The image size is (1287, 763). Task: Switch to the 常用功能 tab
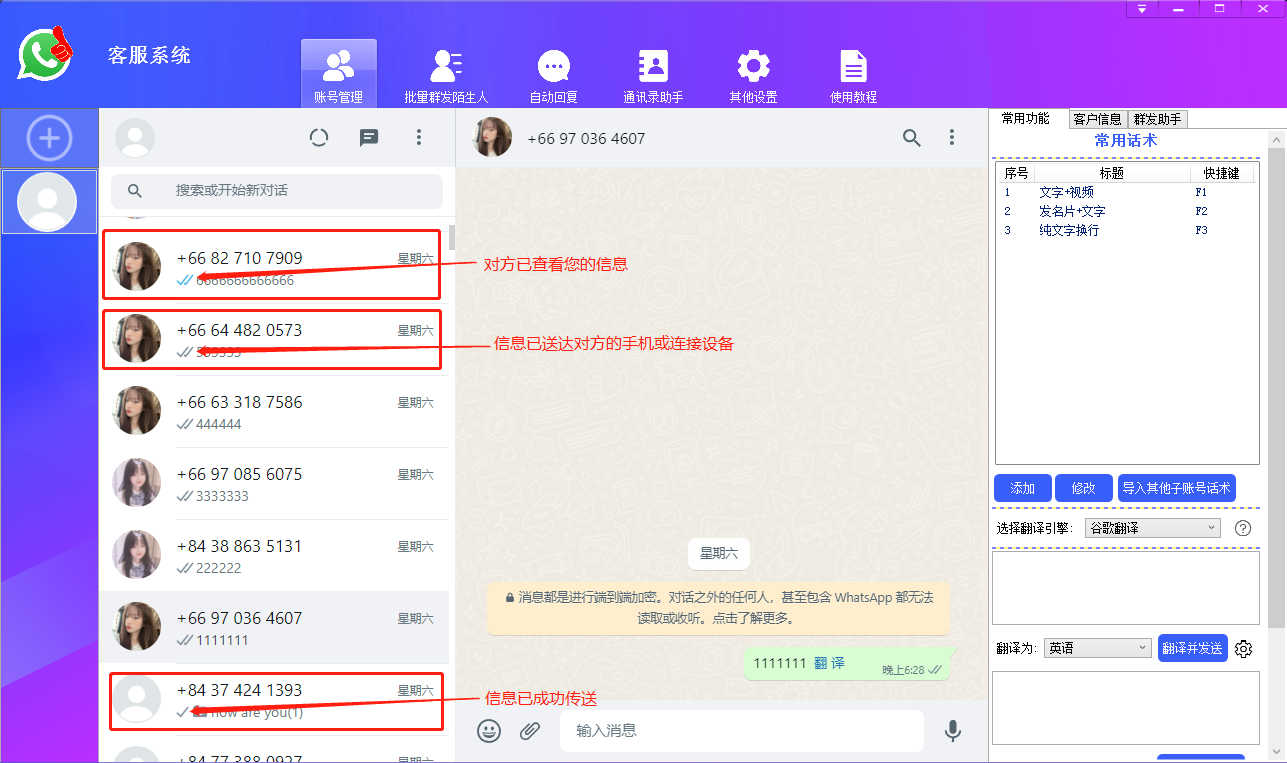click(1026, 118)
